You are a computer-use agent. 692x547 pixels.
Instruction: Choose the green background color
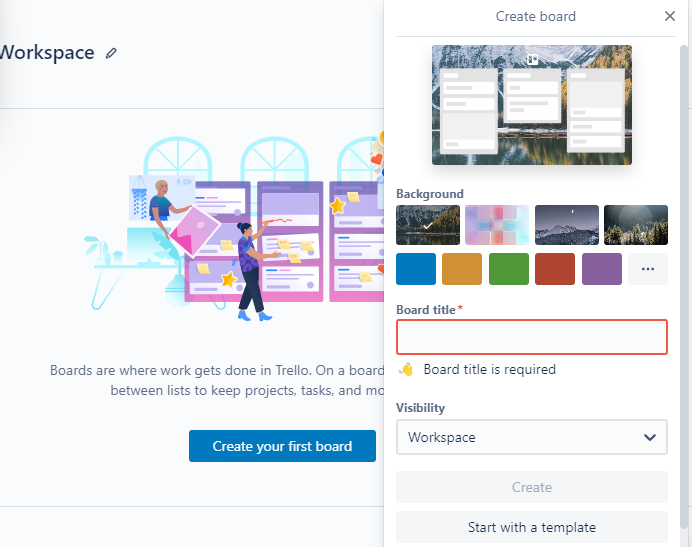pyautogui.click(x=509, y=269)
